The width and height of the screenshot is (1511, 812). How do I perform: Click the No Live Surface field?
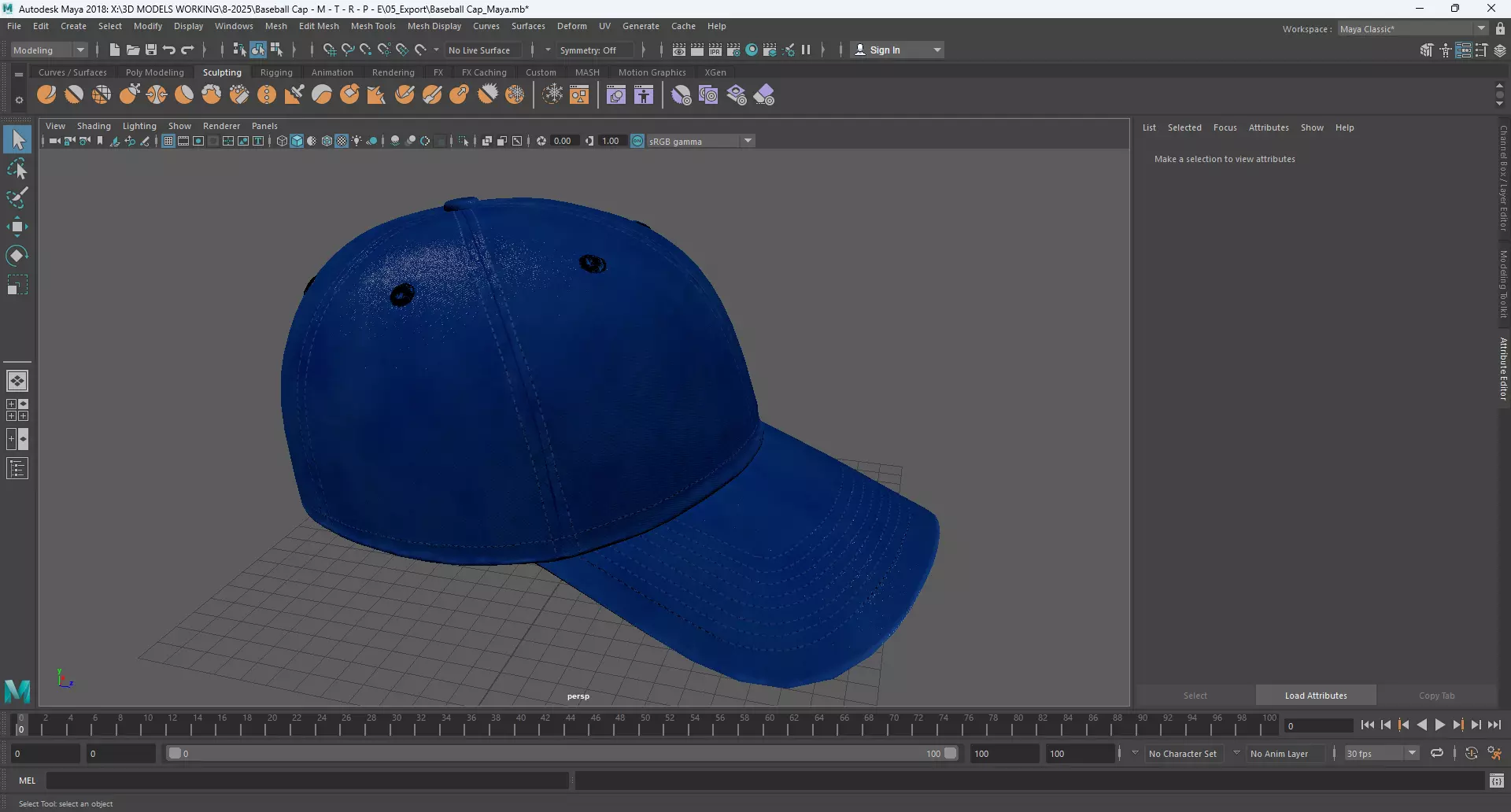482,50
